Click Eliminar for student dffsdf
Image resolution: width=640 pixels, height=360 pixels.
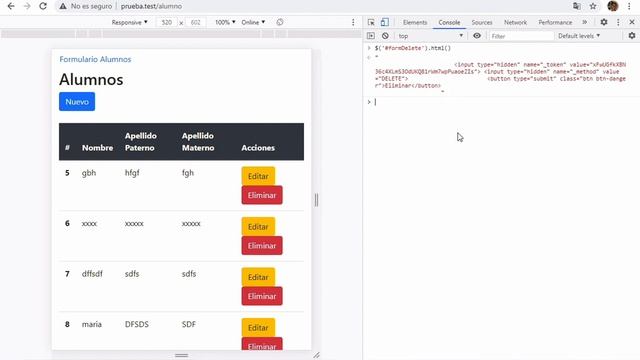pos(262,296)
